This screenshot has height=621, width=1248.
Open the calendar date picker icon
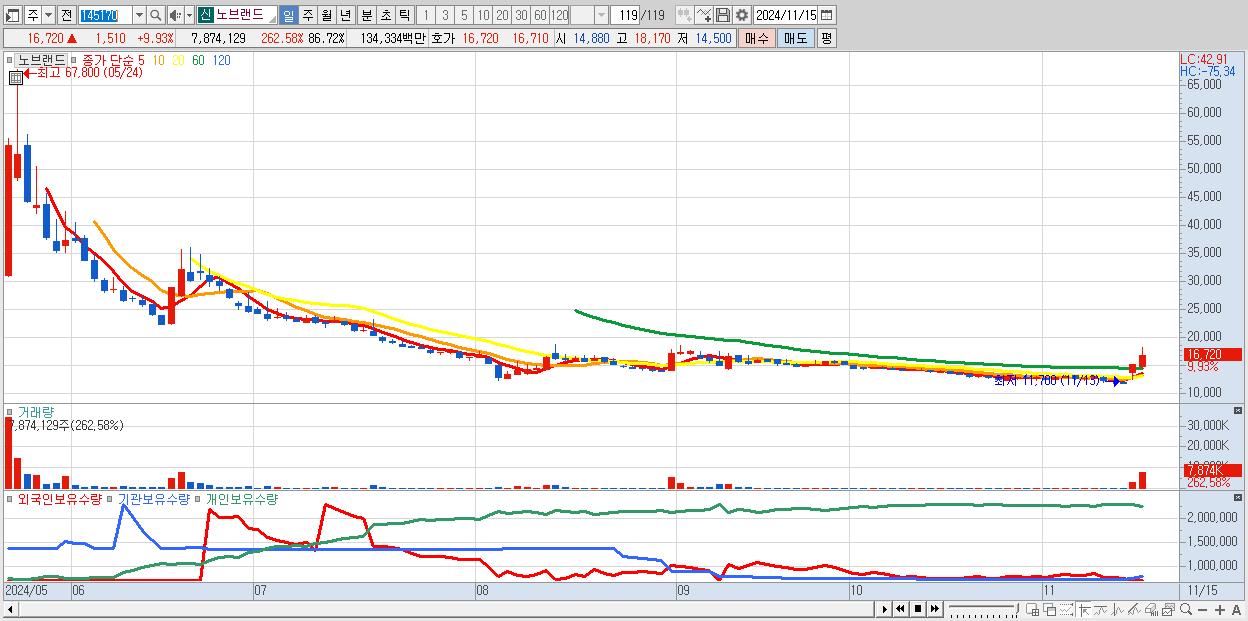click(x=827, y=15)
